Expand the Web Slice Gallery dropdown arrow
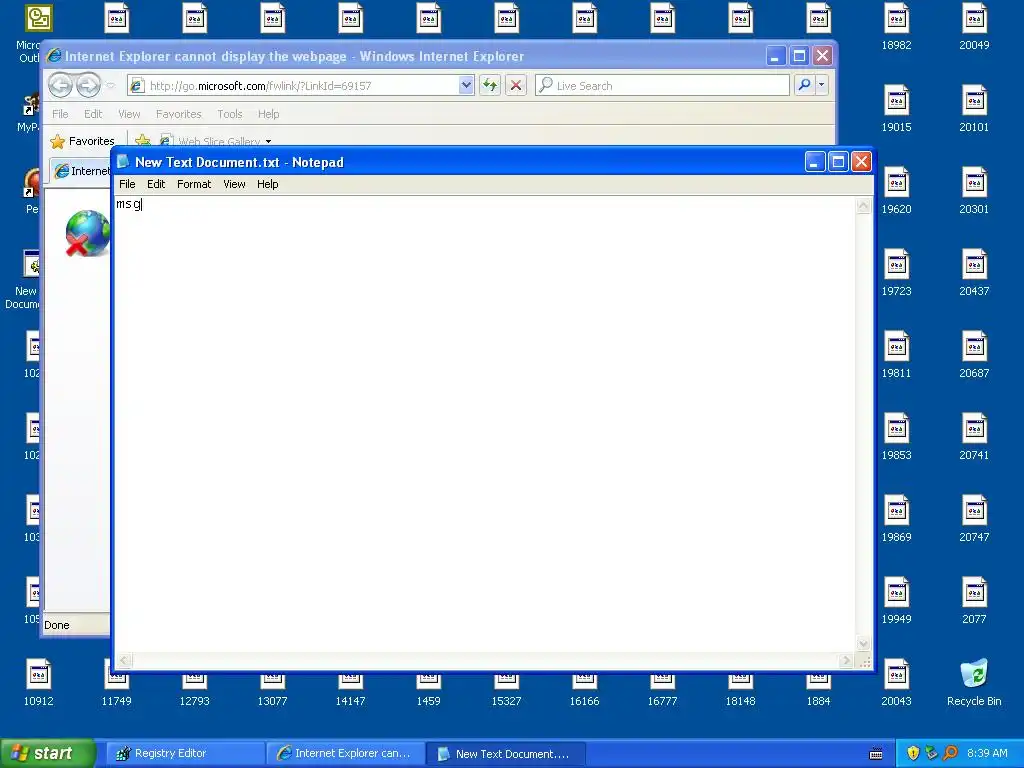This screenshot has width=1024, height=768. click(x=268, y=141)
